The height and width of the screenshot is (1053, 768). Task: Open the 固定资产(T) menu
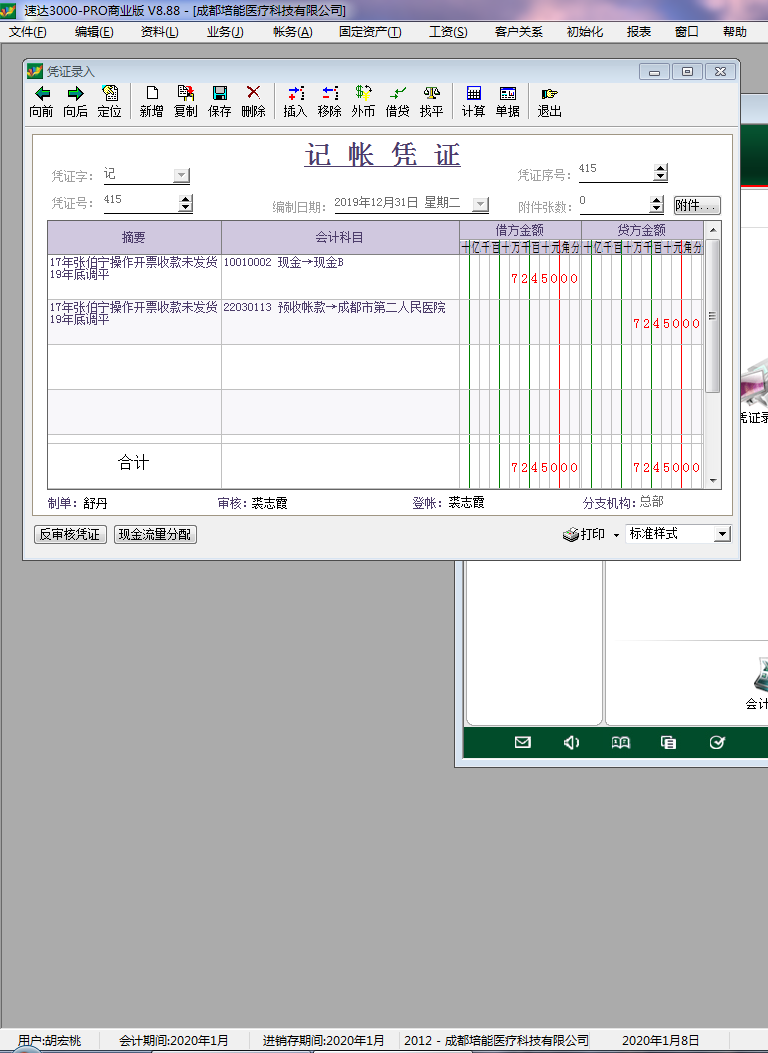[x=370, y=32]
